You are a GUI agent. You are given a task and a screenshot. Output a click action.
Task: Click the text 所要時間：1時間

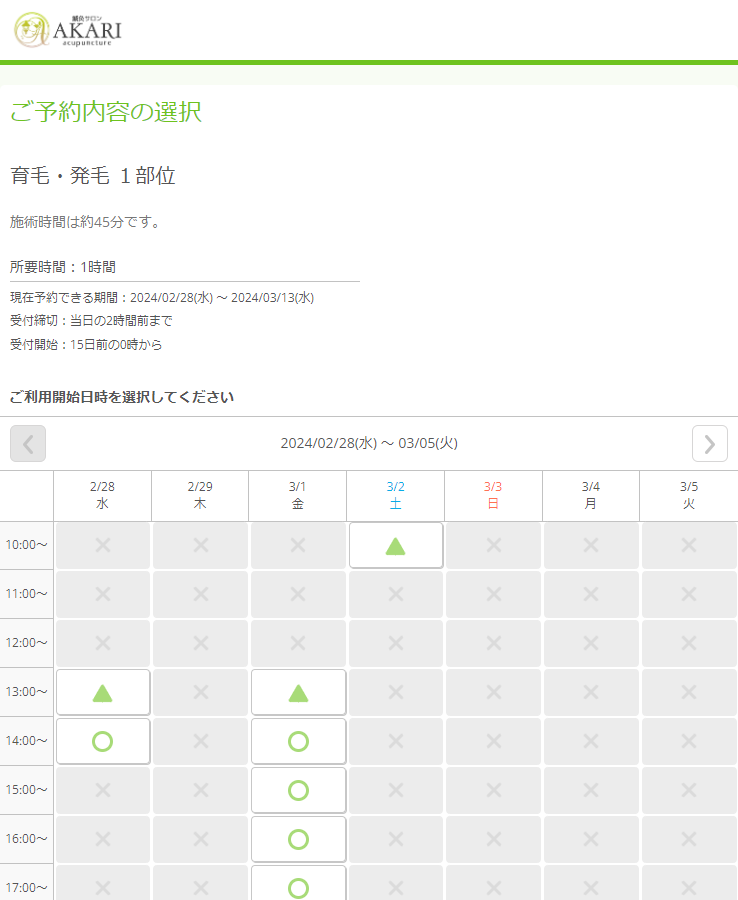pos(63,267)
